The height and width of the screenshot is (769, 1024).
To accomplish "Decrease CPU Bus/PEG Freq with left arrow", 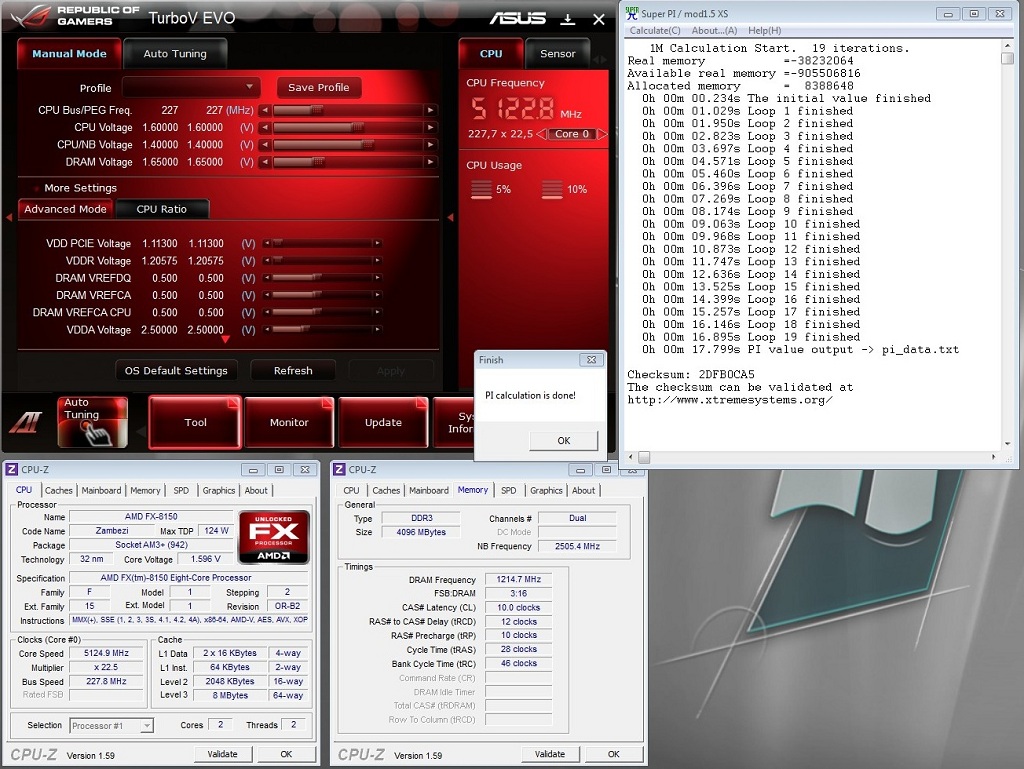I will pyautogui.click(x=265, y=110).
